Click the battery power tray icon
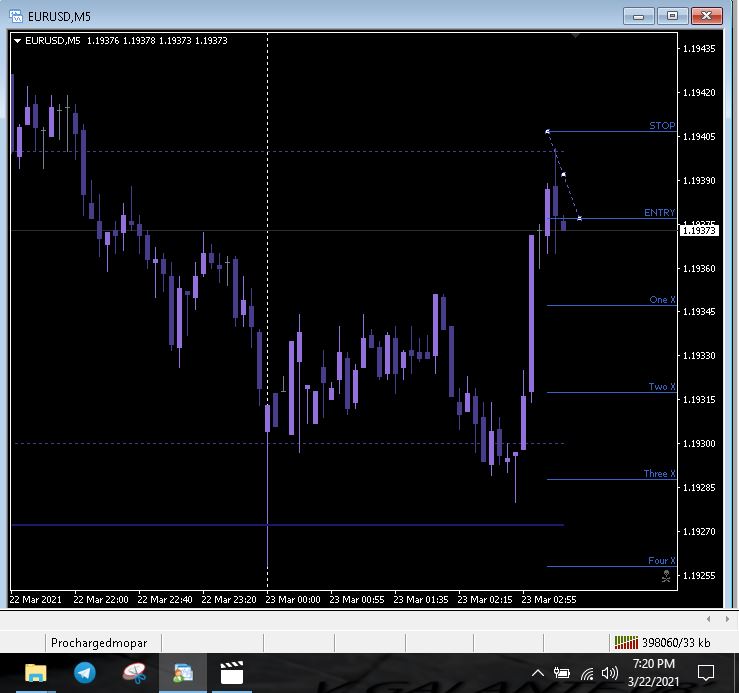 click(562, 673)
